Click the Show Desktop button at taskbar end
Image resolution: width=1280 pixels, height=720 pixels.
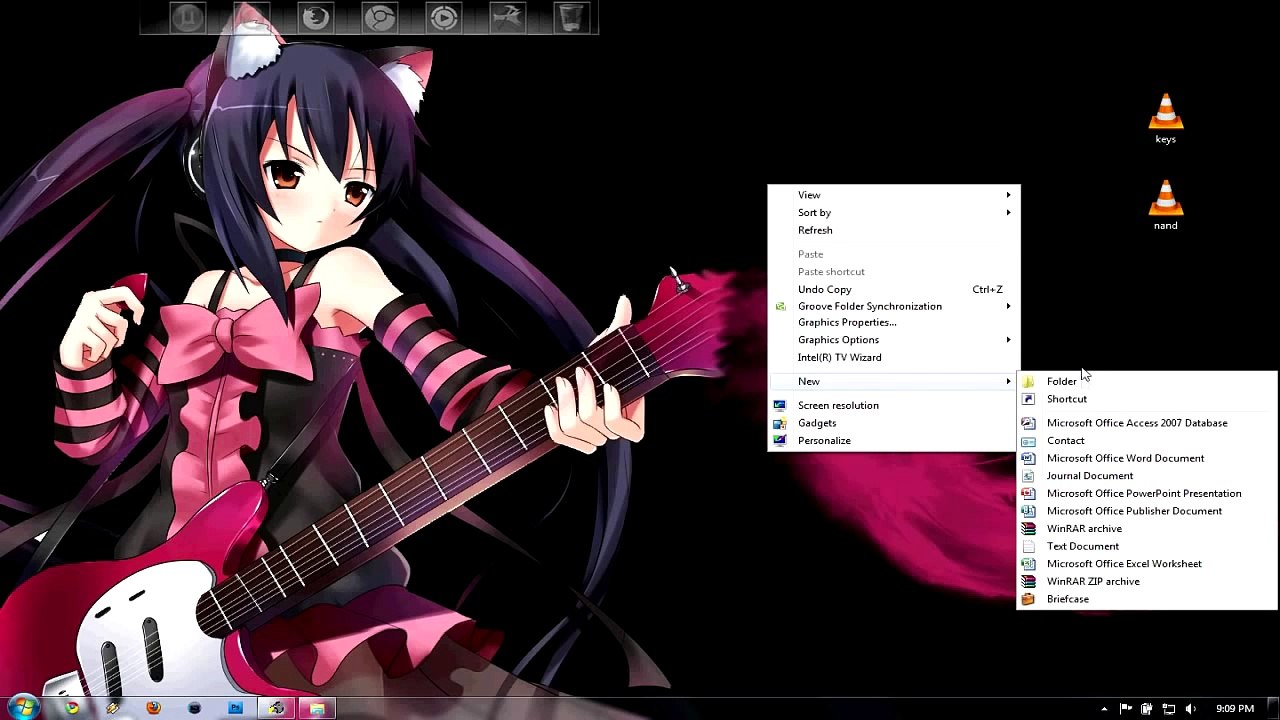click(x=1273, y=709)
